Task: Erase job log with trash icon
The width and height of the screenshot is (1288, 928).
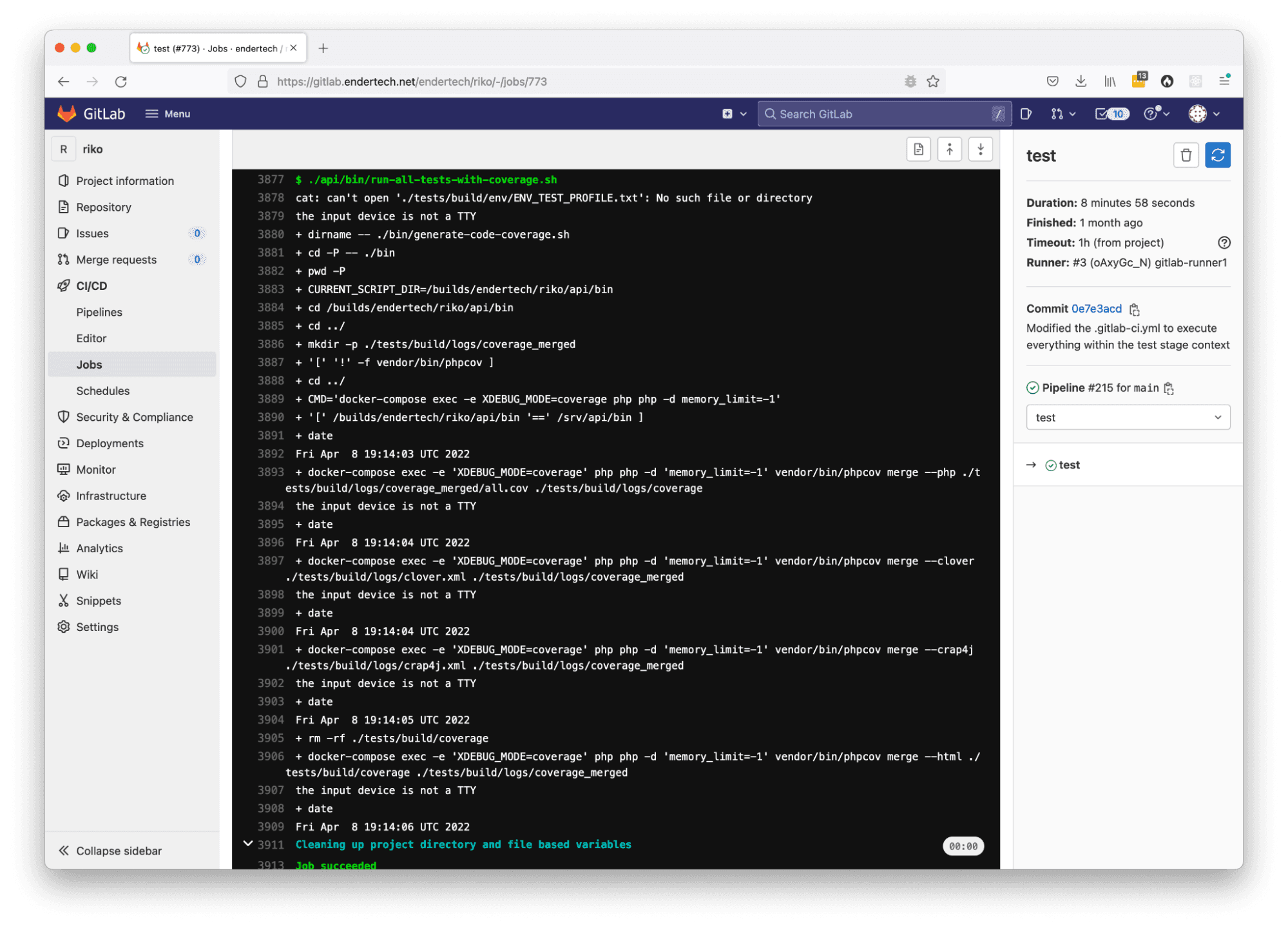Action: pos(1186,155)
